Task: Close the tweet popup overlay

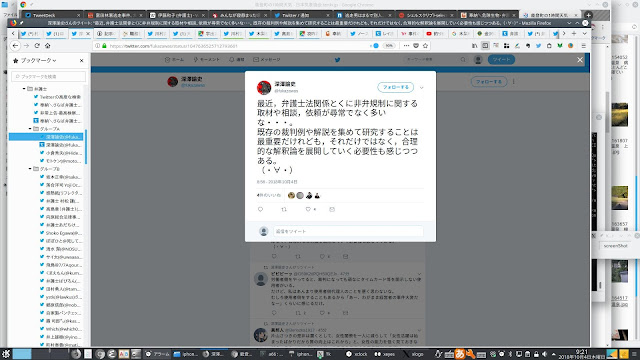Action: [x=580, y=60]
